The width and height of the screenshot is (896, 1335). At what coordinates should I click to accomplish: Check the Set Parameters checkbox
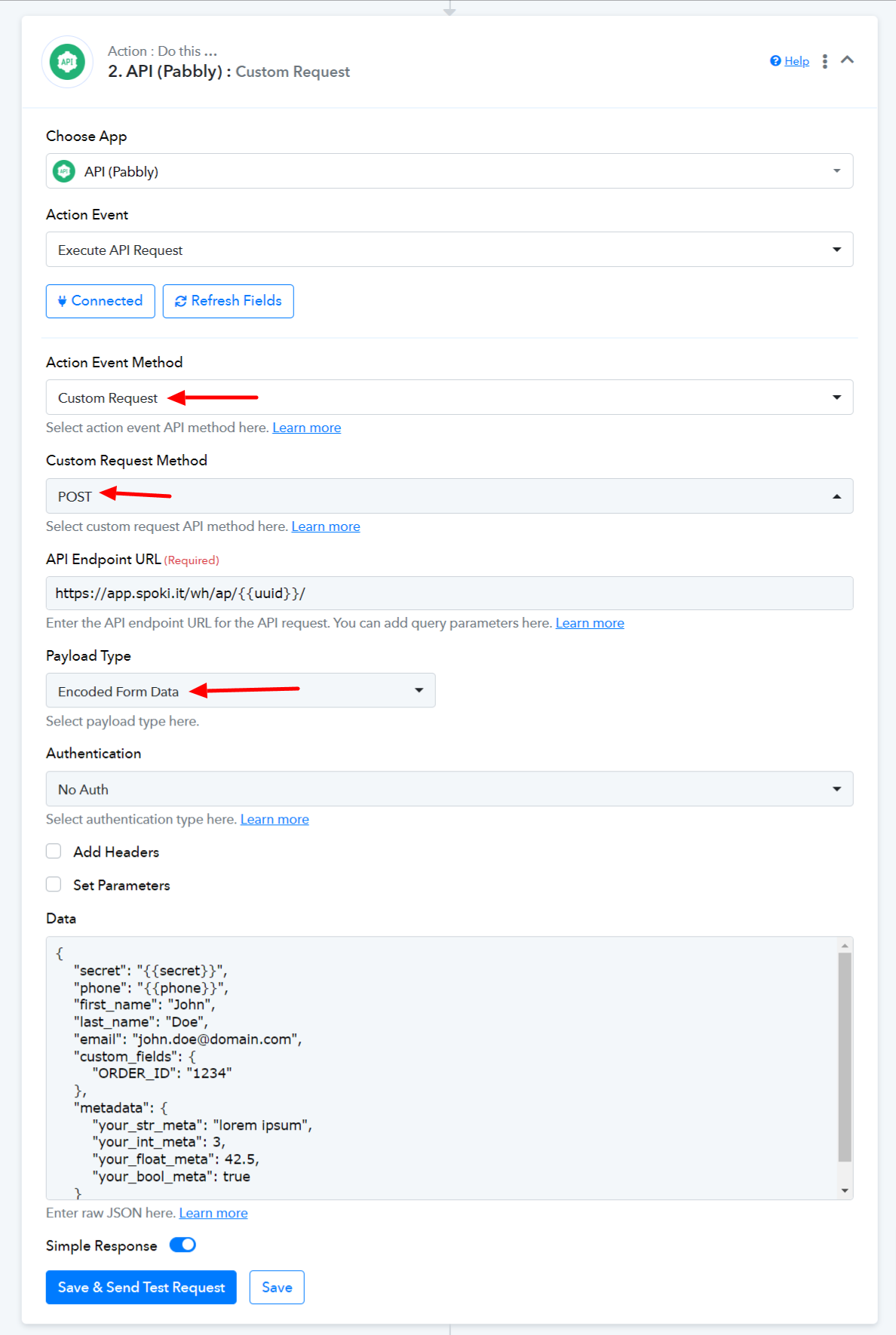click(54, 884)
